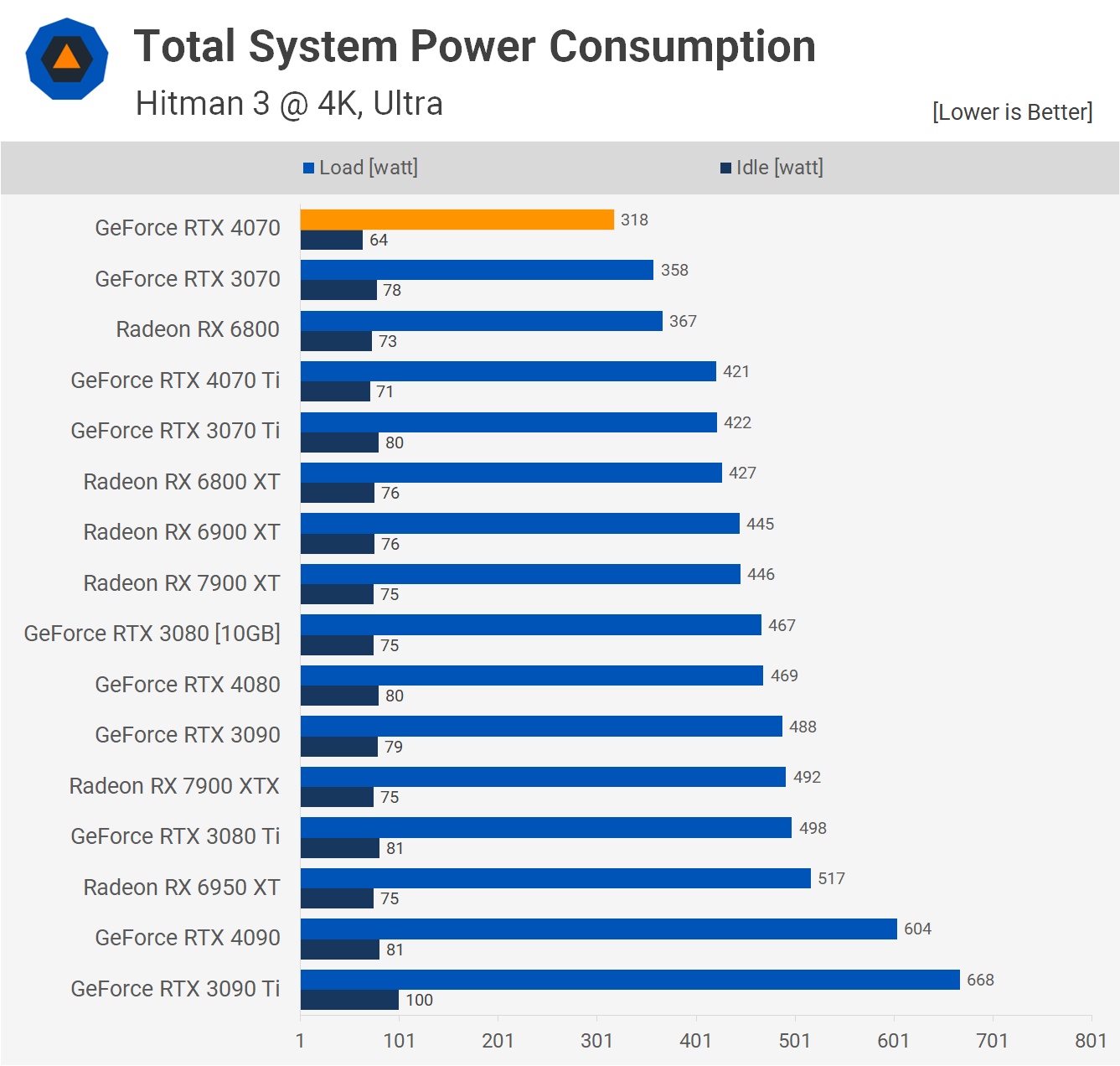The height and width of the screenshot is (1066, 1120).
Task: Click the idle value '64'
Action: tap(379, 241)
